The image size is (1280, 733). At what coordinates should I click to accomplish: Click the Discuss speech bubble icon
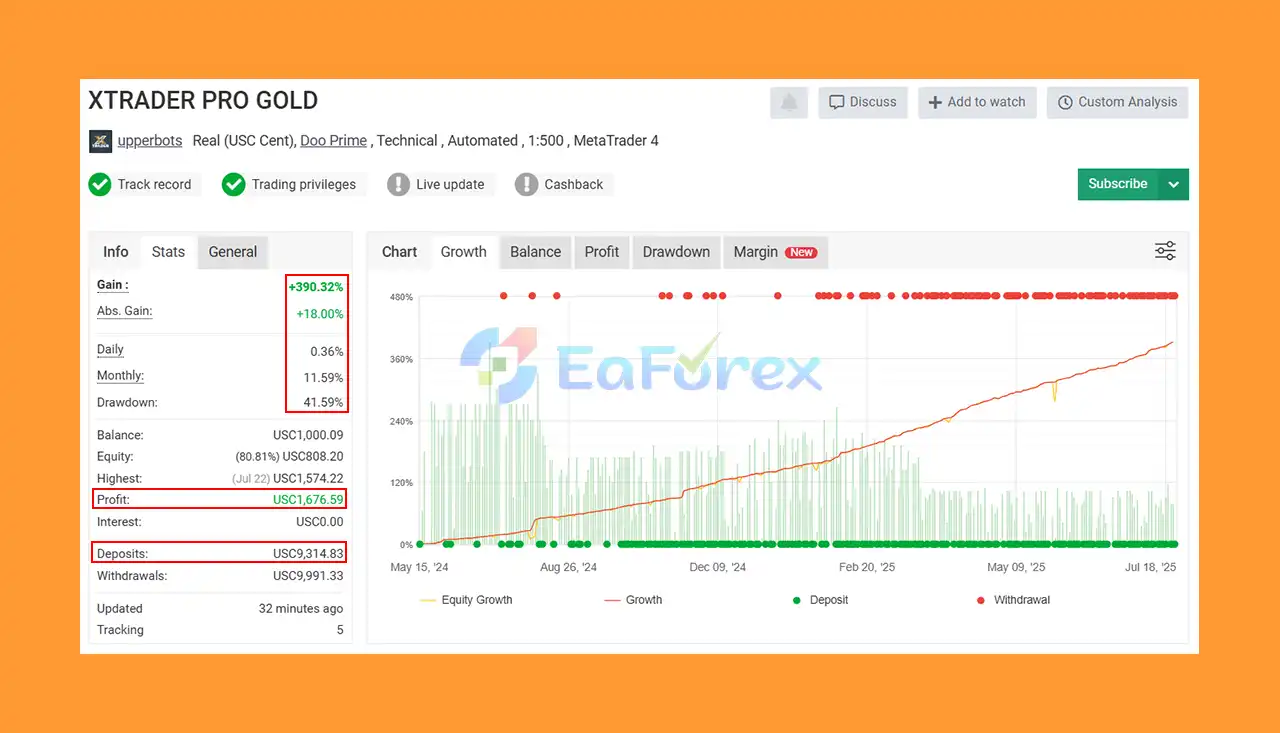[x=837, y=102]
